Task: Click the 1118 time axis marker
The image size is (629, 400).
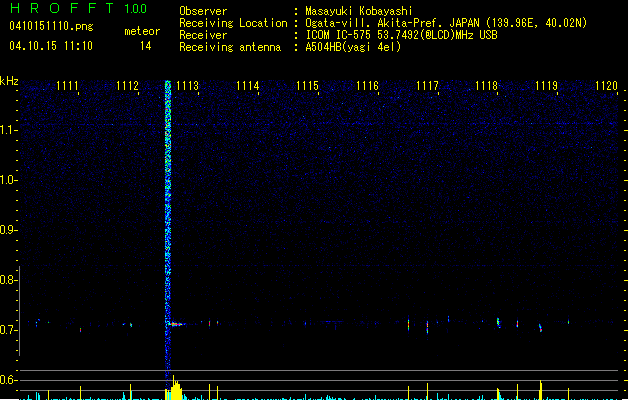Action: (487, 86)
